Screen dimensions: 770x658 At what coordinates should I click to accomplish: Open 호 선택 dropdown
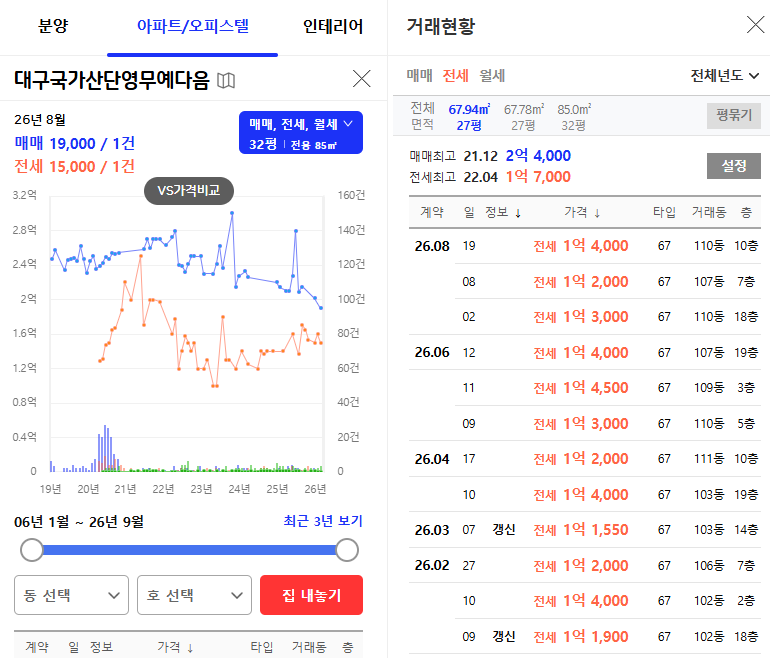[x=194, y=595]
